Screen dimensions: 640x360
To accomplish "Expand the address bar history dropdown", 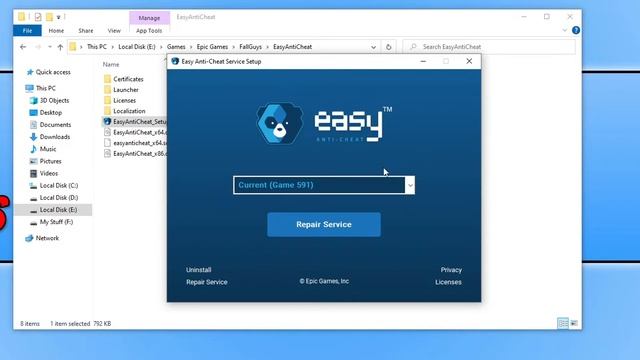I will 373,47.
